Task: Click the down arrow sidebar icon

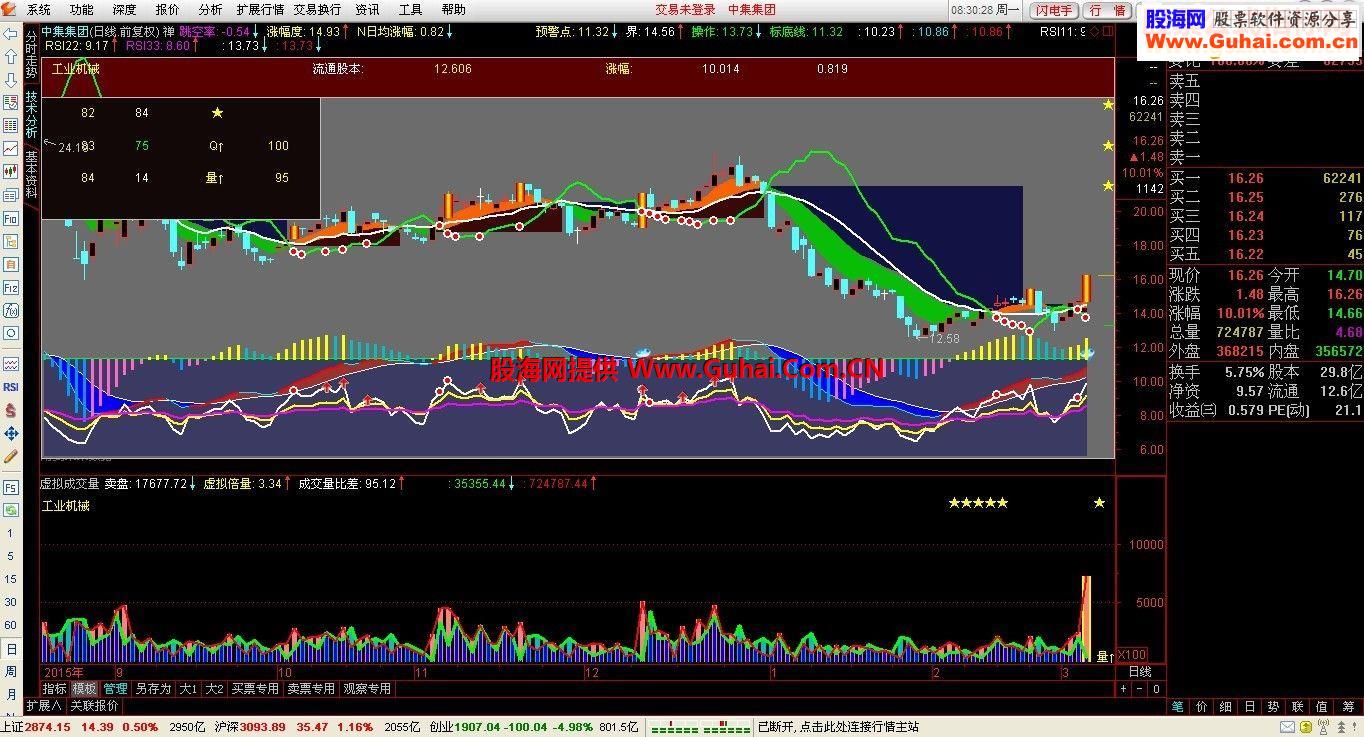Action: (11, 79)
